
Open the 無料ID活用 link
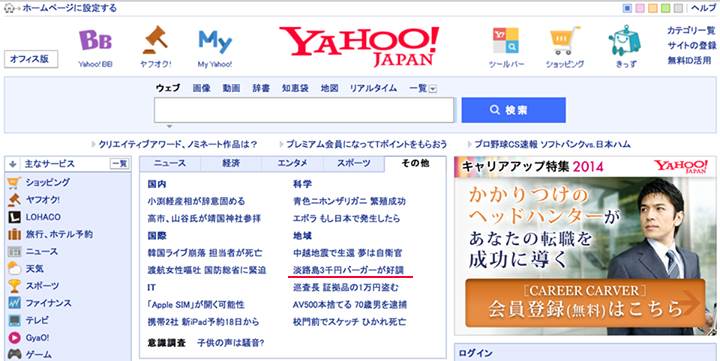point(689,61)
